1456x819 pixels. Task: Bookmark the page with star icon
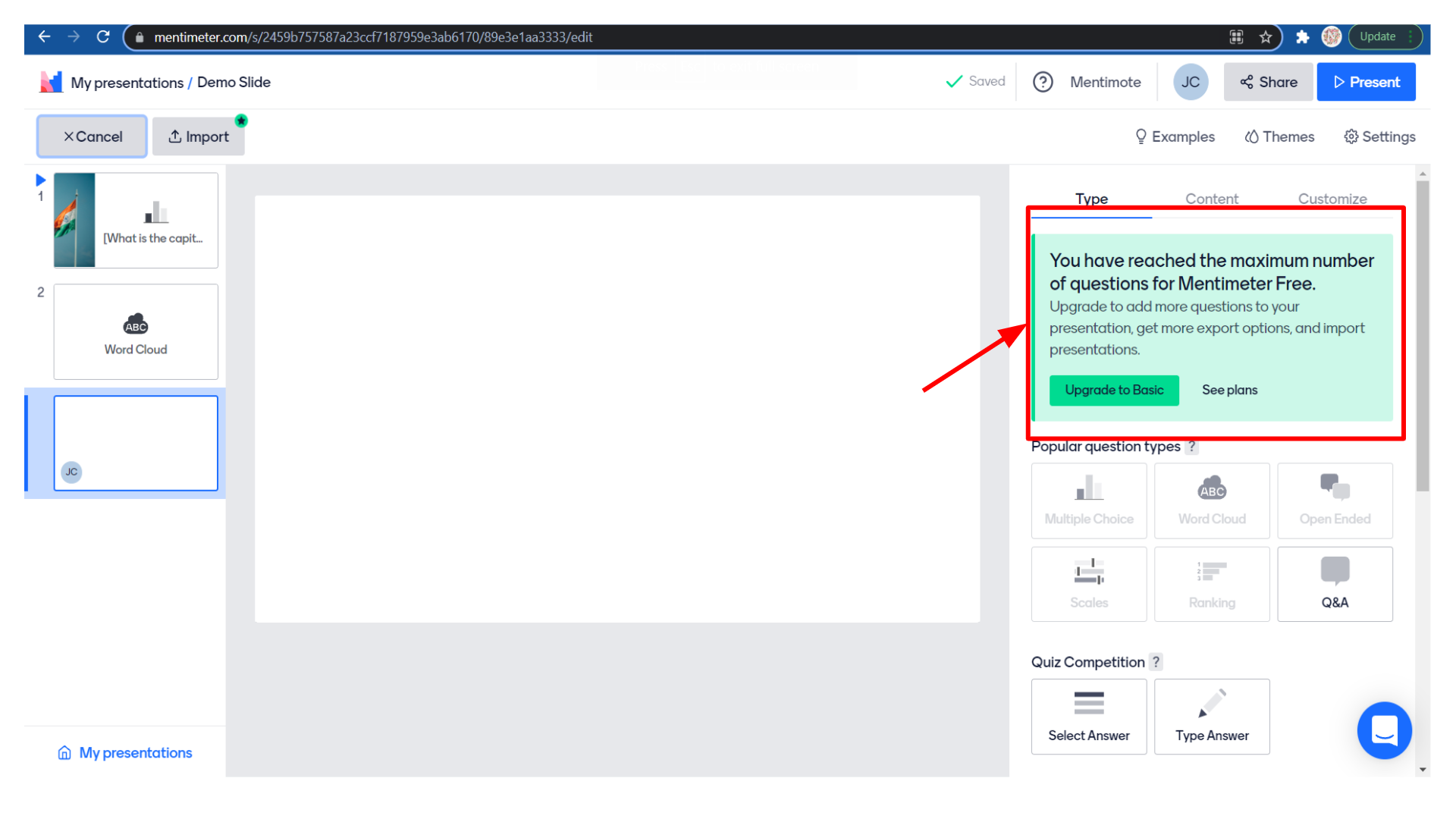1265,37
